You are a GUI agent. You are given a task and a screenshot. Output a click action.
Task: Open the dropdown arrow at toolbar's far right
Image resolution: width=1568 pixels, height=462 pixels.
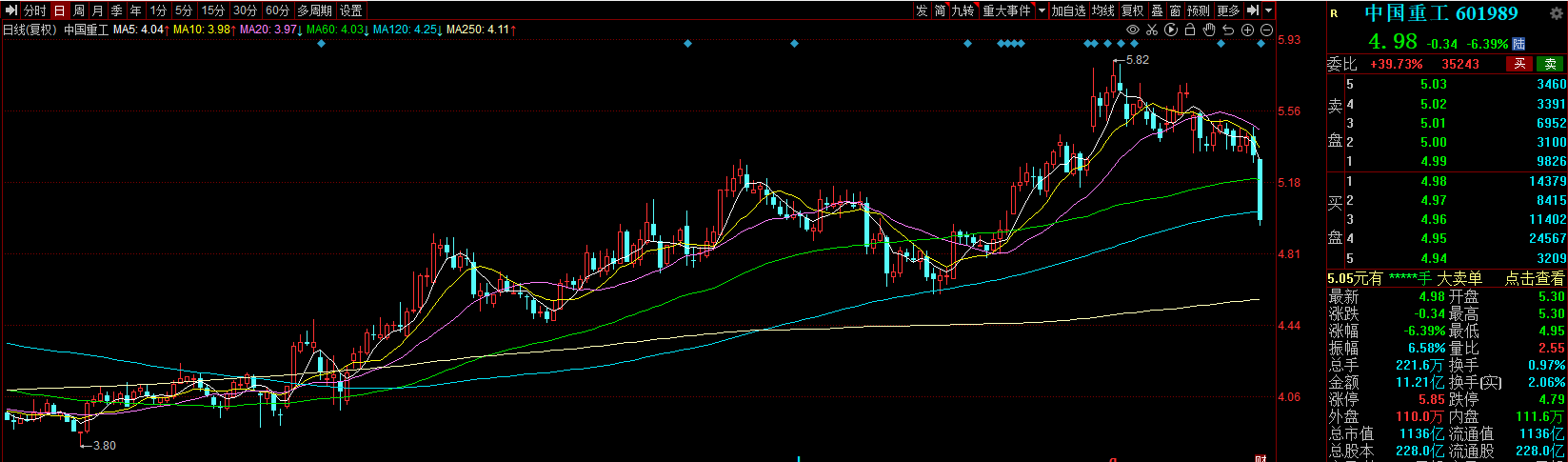pos(1269,10)
